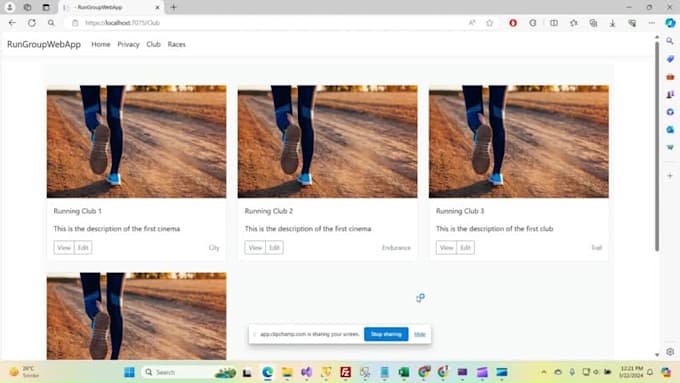The height and width of the screenshot is (383, 680).
Task: Click View on Running Club 1 card
Action: coord(64,248)
